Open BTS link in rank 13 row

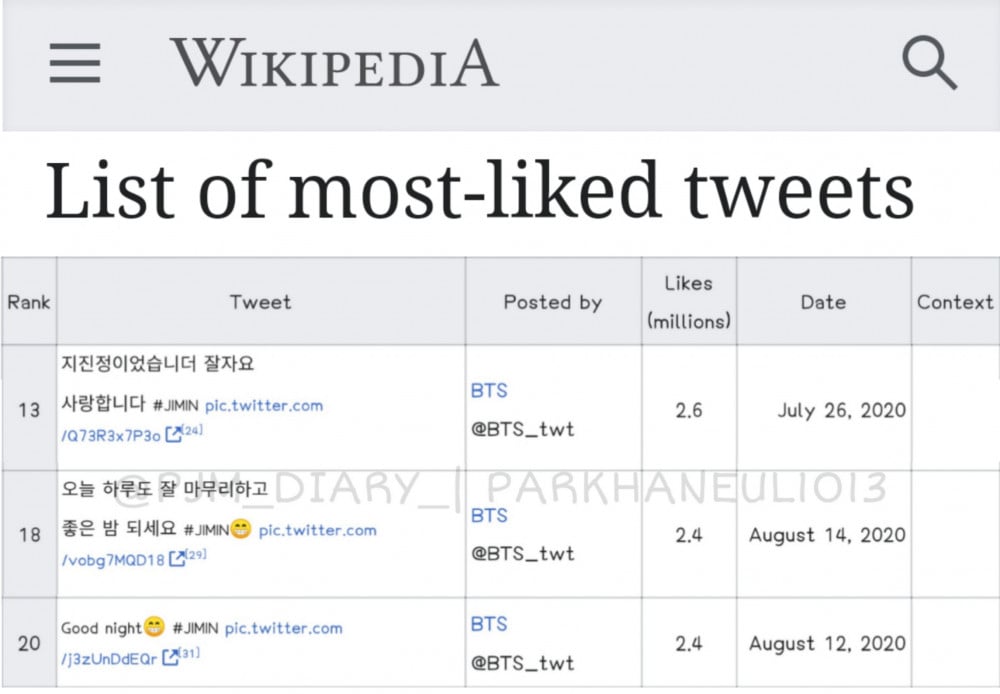pyautogui.click(x=489, y=390)
